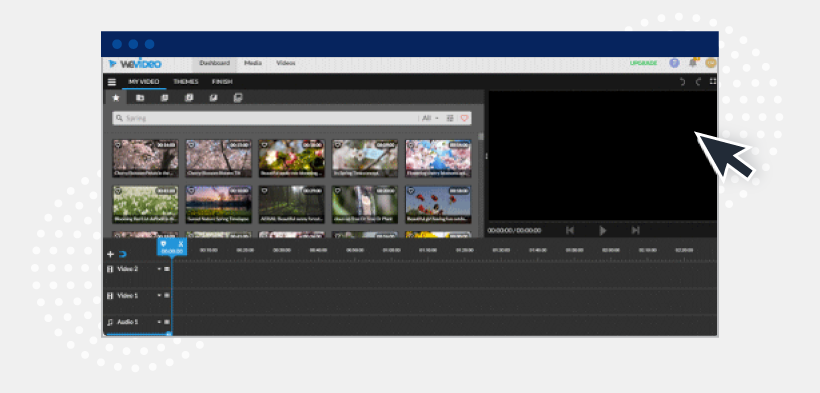Expand the preview to fullscreen
The width and height of the screenshot is (820, 393).
[x=713, y=81]
